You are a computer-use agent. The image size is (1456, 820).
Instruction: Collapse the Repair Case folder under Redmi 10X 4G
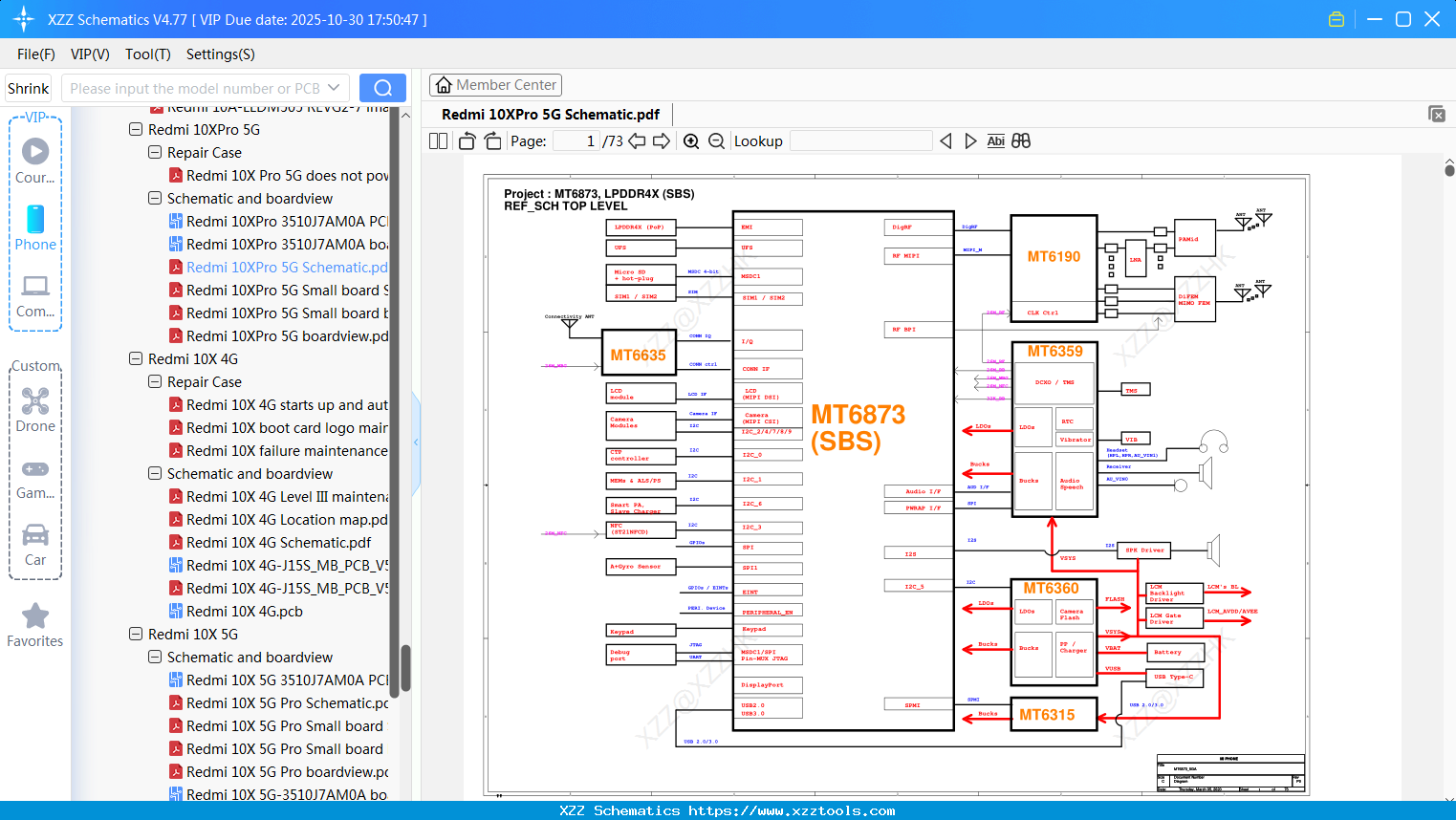154,381
